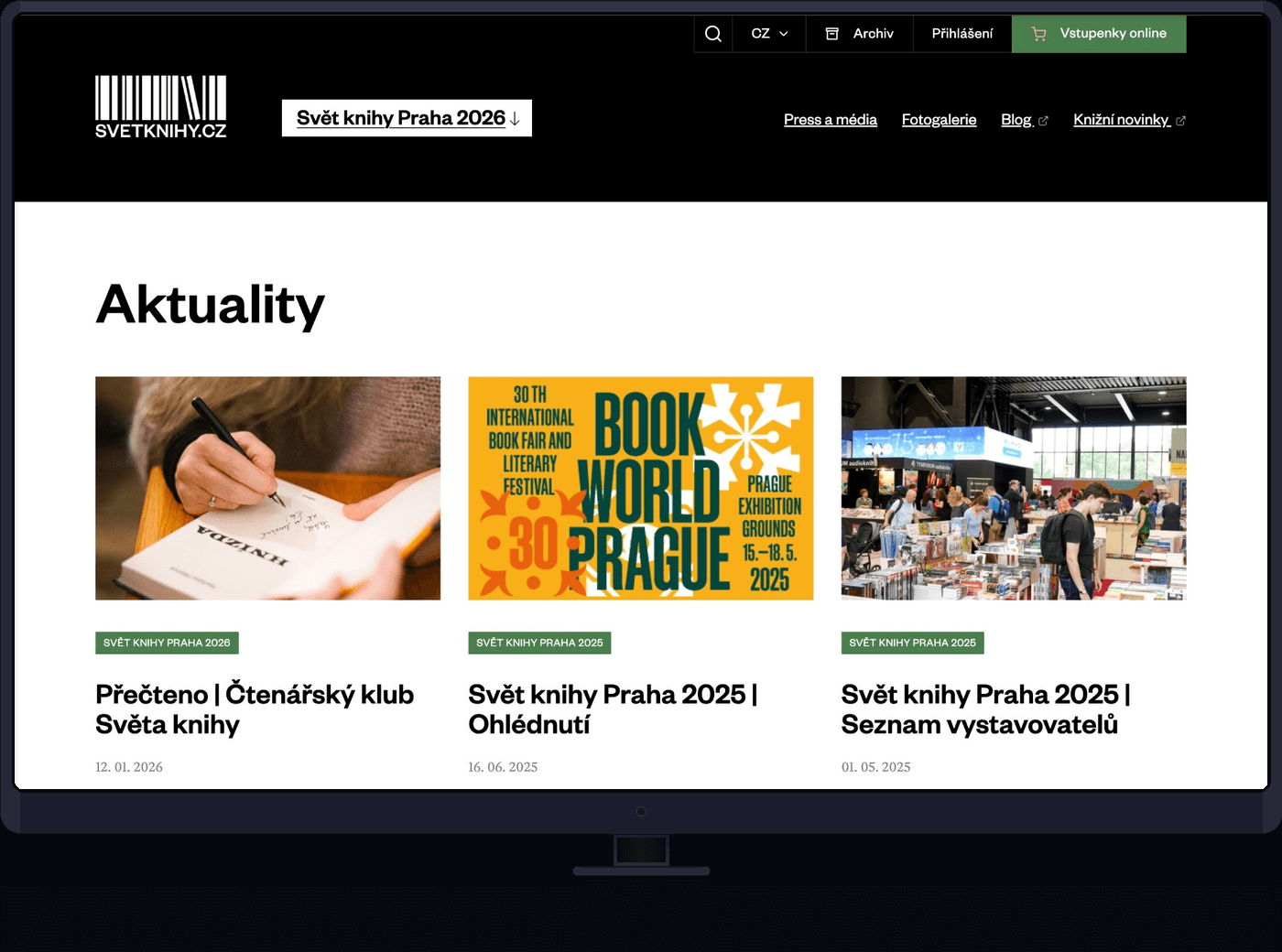Open article Přečteno | Čtenářský klub Světa knihy
The image size is (1282, 952).
click(x=255, y=709)
